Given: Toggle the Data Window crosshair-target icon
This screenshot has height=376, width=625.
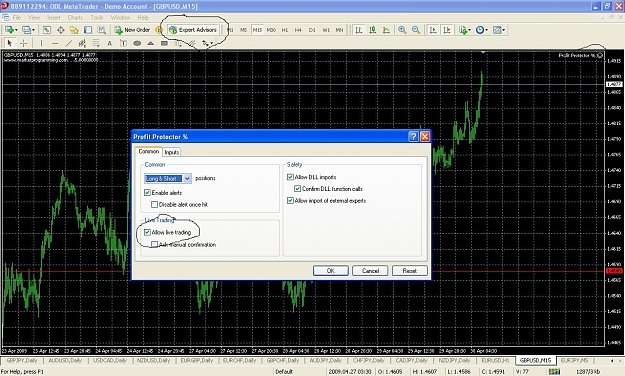Looking at the screenshot, I should coord(61,30).
